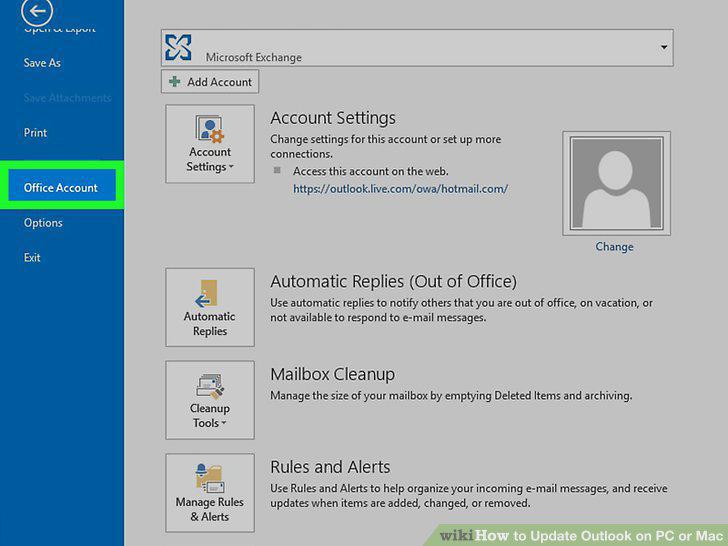The image size is (728, 546).
Task: Click the Add Account button
Action: click(210, 82)
